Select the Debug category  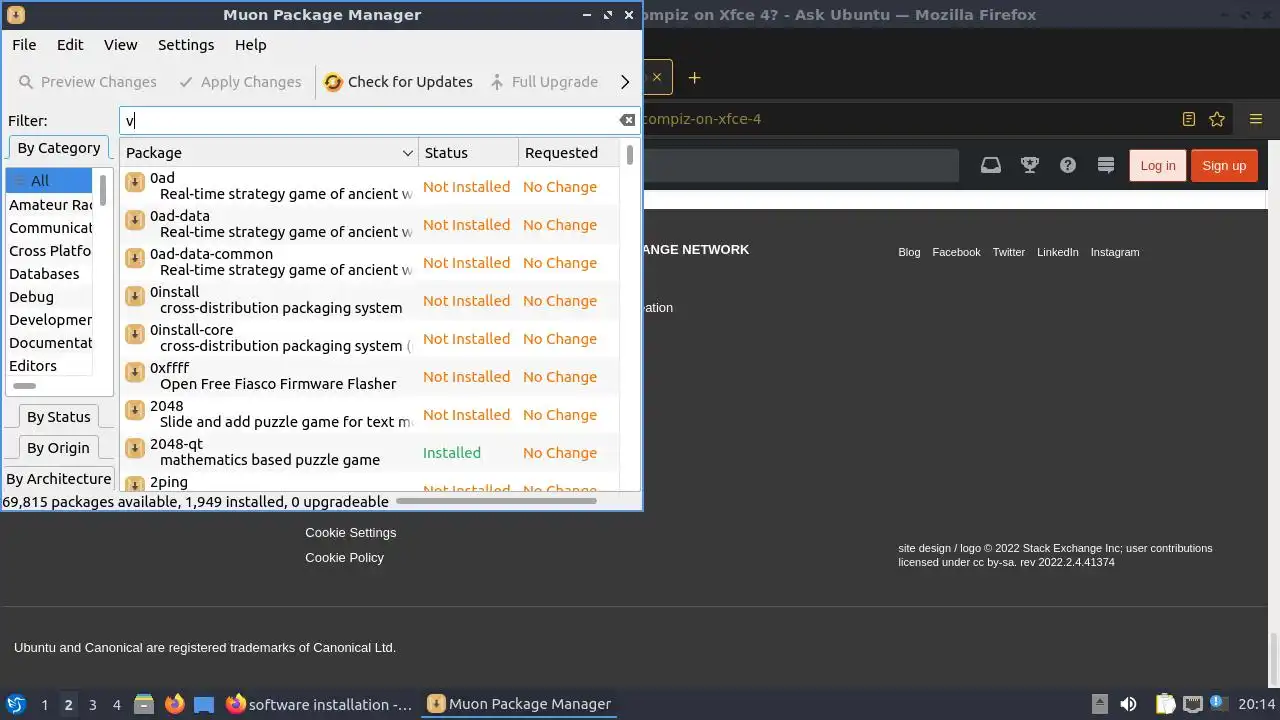[49, 297]
